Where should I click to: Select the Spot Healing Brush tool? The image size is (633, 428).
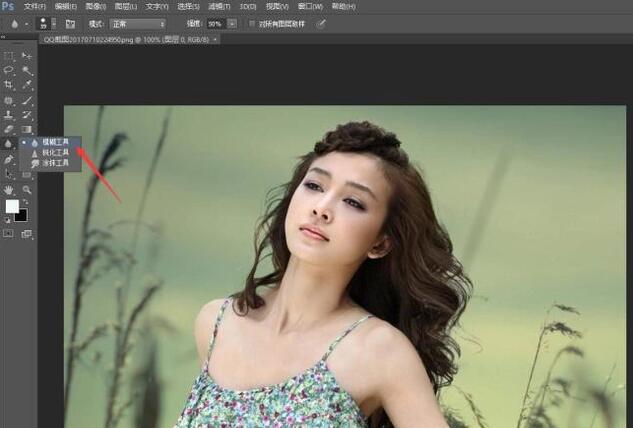pyautogui.click(x=8, y=101)
